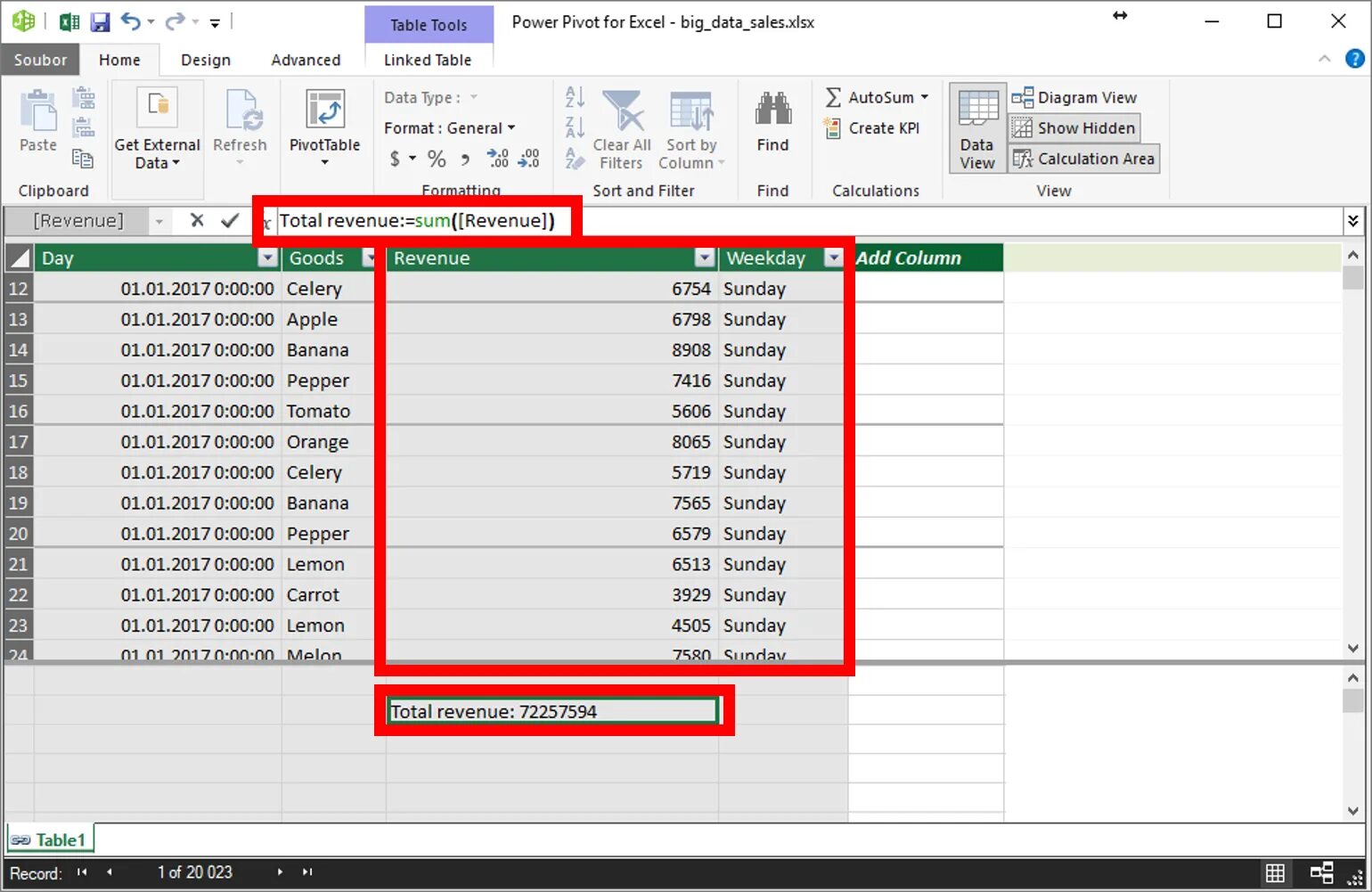Click the Copy icon in Clipboard group
The width and height of the screenshot is (1372, 892).
pyautogui.click(x=83, y=159)
